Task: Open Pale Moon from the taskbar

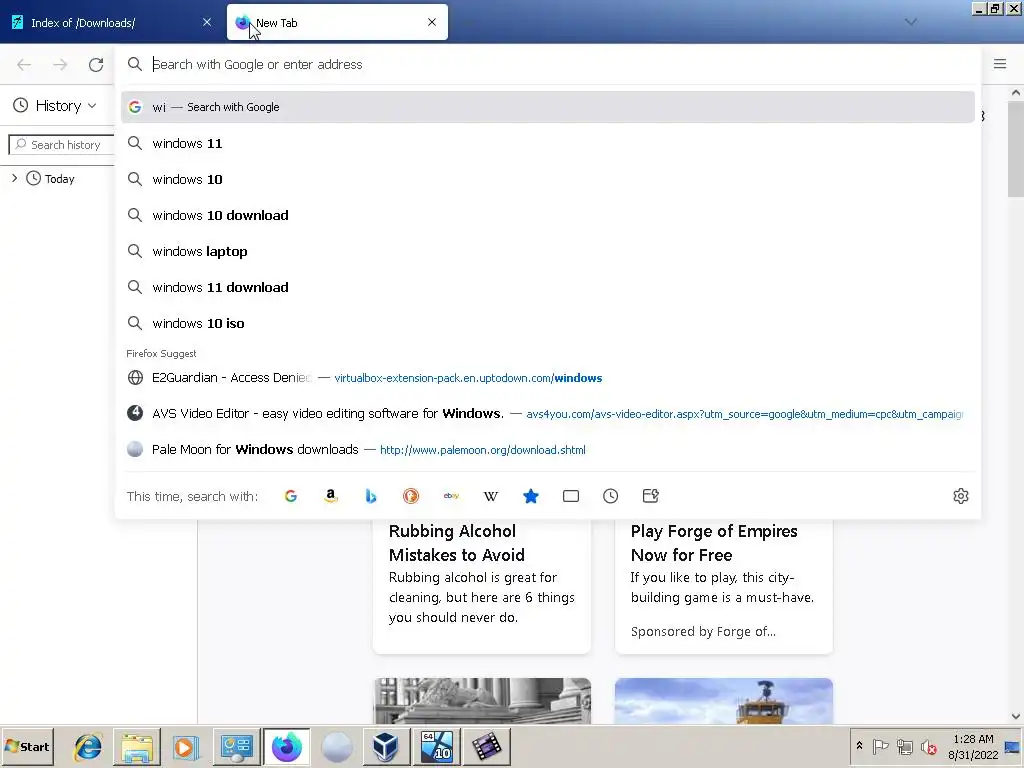Action: [337, 747]
